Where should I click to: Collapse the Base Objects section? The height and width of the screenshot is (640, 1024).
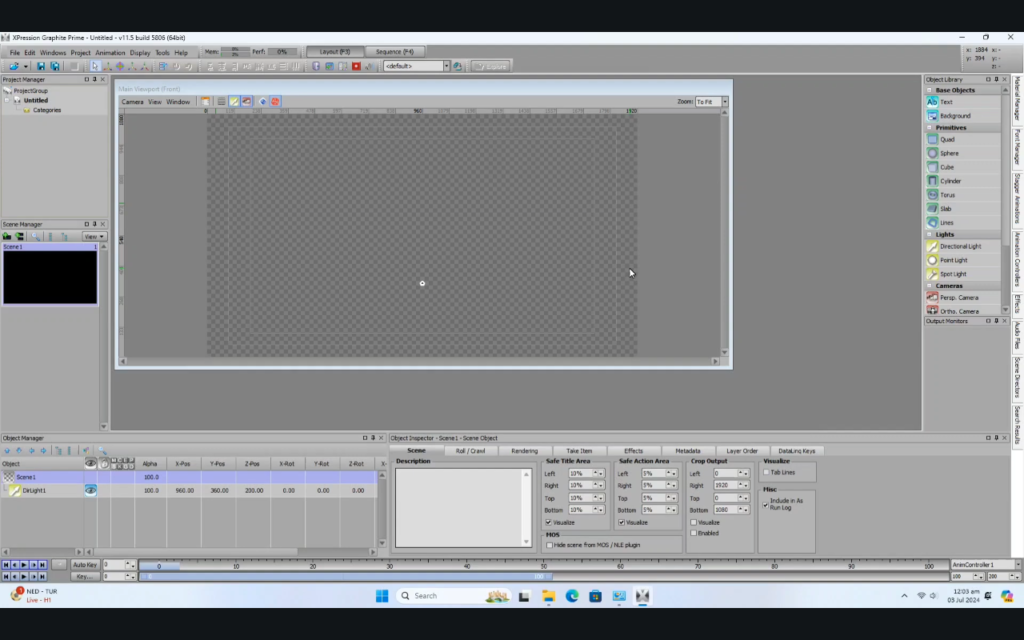coord(929,90)
